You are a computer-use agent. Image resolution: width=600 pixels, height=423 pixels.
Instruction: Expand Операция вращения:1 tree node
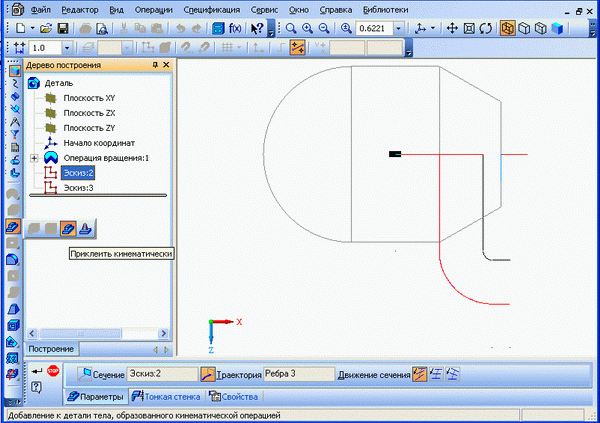(x=35, y=158)
